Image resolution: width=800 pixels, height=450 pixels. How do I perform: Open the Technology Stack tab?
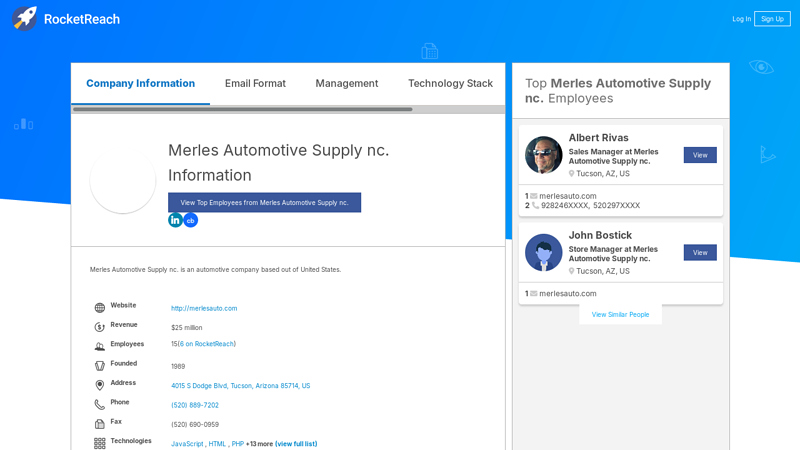click(x=450, y=83)
